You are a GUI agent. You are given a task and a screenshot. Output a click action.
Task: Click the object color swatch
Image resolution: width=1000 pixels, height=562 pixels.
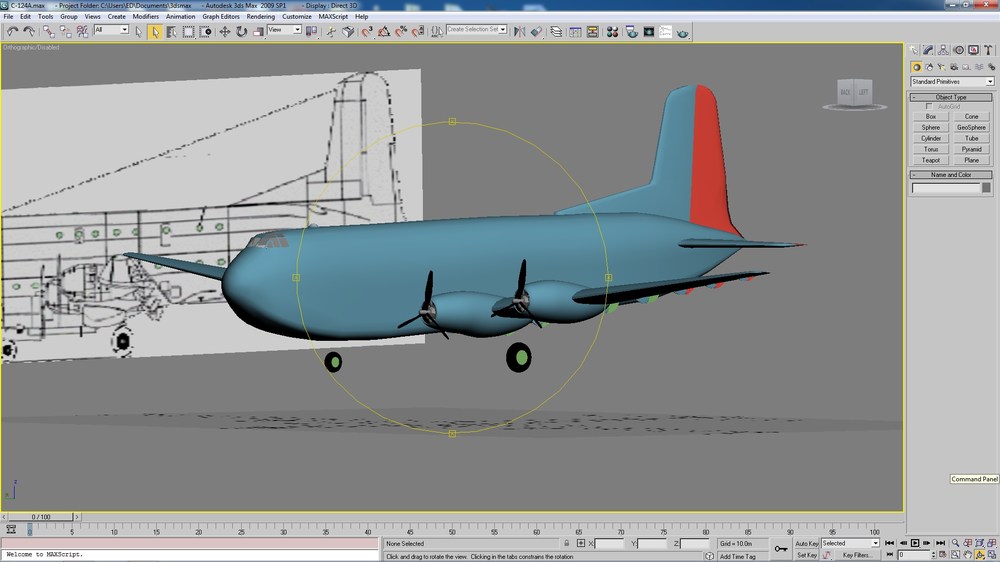point(986,188)
